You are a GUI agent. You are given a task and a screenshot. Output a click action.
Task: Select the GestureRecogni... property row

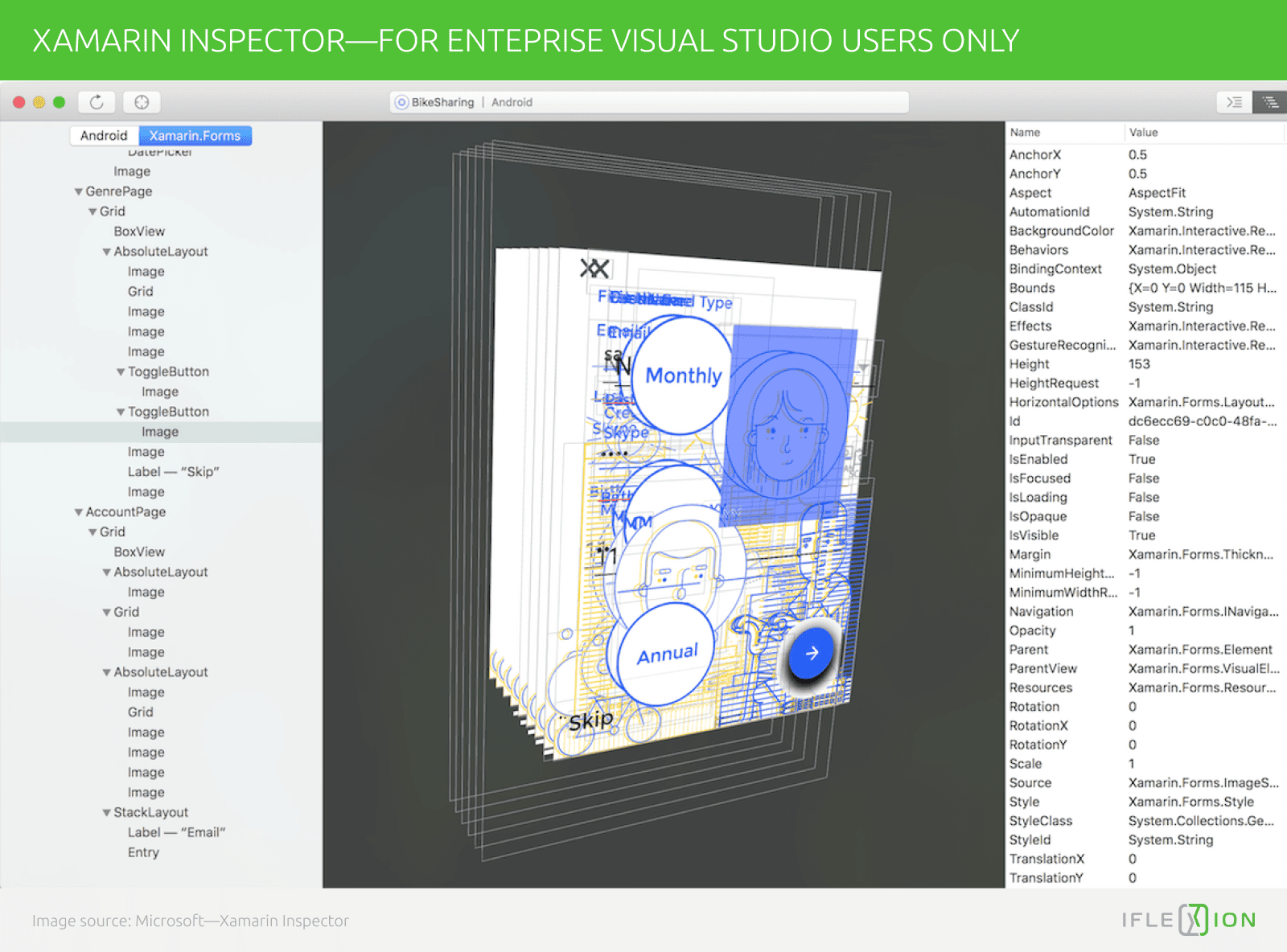(x=1145, y=346)
